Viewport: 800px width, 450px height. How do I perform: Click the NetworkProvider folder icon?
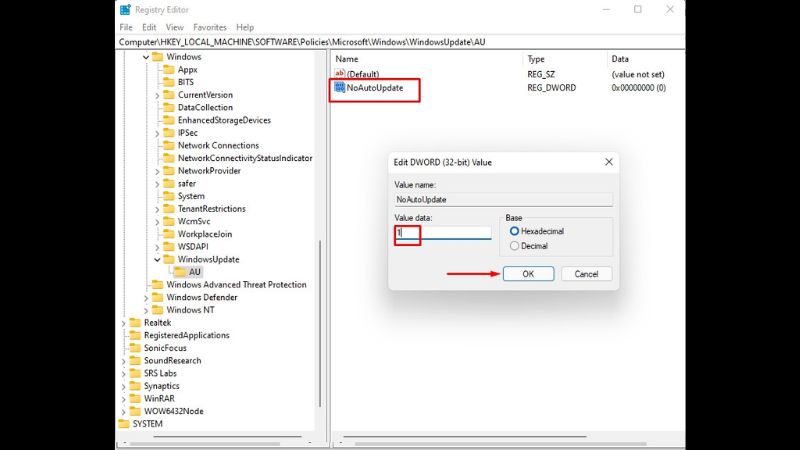click(169, 171)
